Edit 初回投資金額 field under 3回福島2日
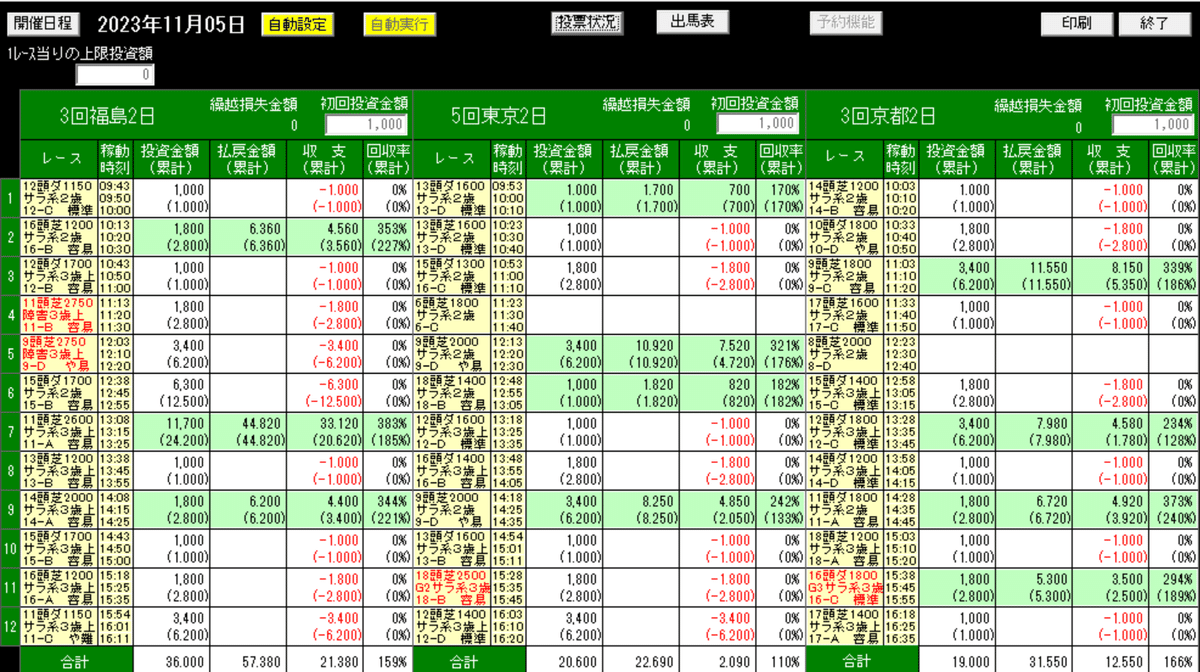The width and height of the screenshot is (1200, 672). 366,124
